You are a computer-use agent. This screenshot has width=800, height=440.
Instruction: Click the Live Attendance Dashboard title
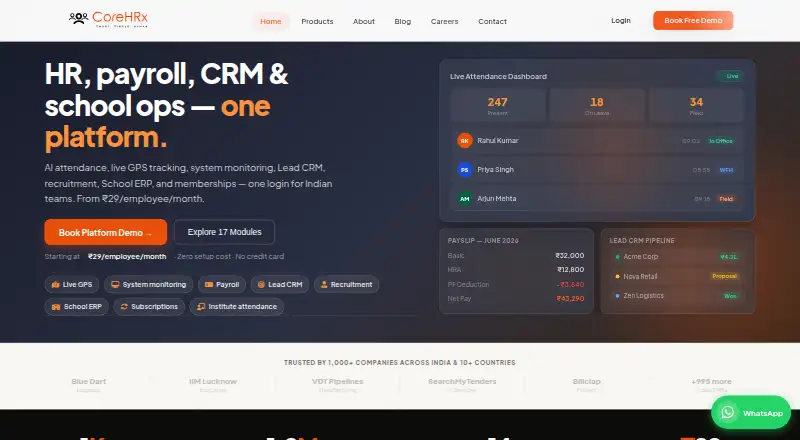coord(498,76)
